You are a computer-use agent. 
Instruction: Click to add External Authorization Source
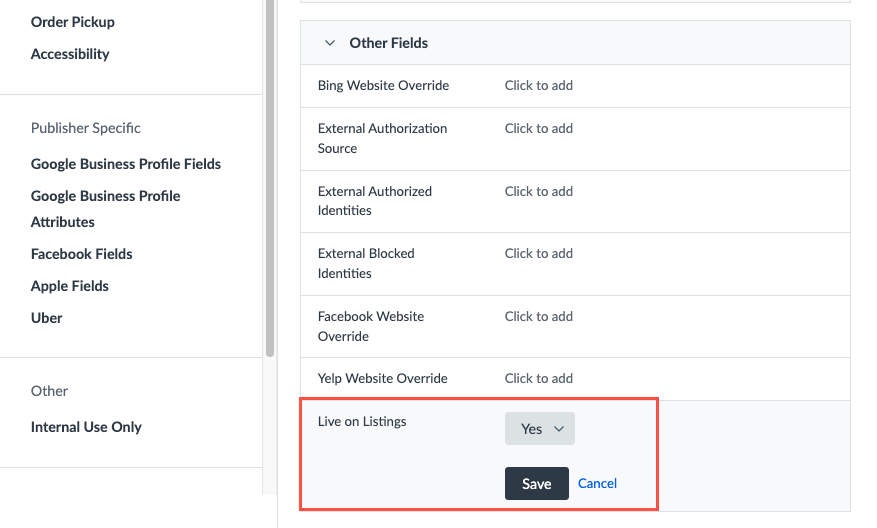point(539,129)
